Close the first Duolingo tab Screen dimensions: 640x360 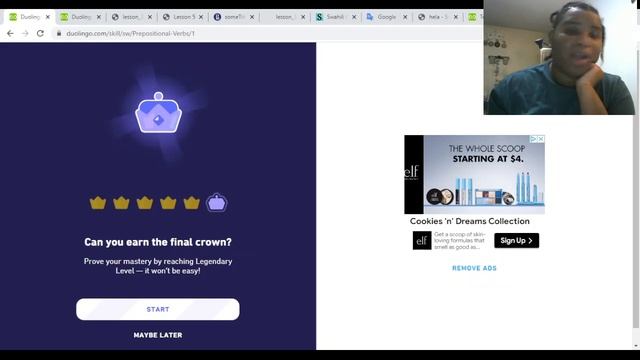(48, 17)
